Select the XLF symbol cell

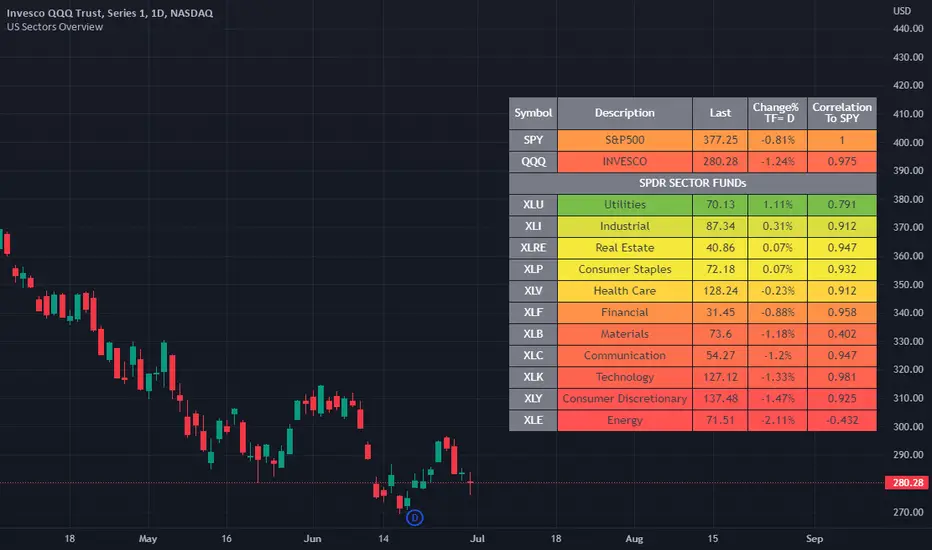[x=533, y=312]
